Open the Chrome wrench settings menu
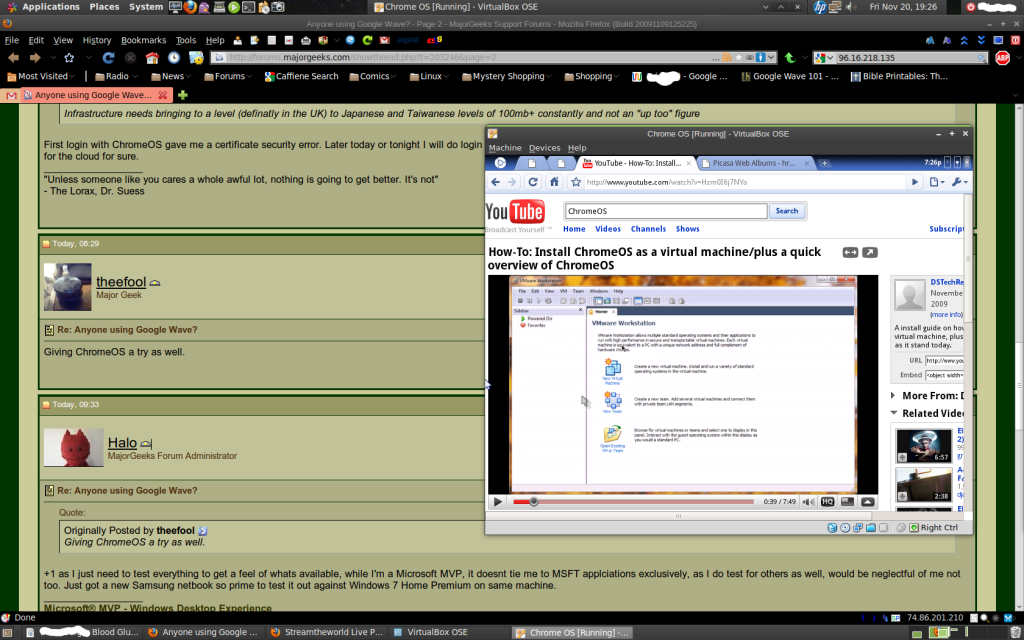This screenshot has width=1024, height=640. (958, 182)
